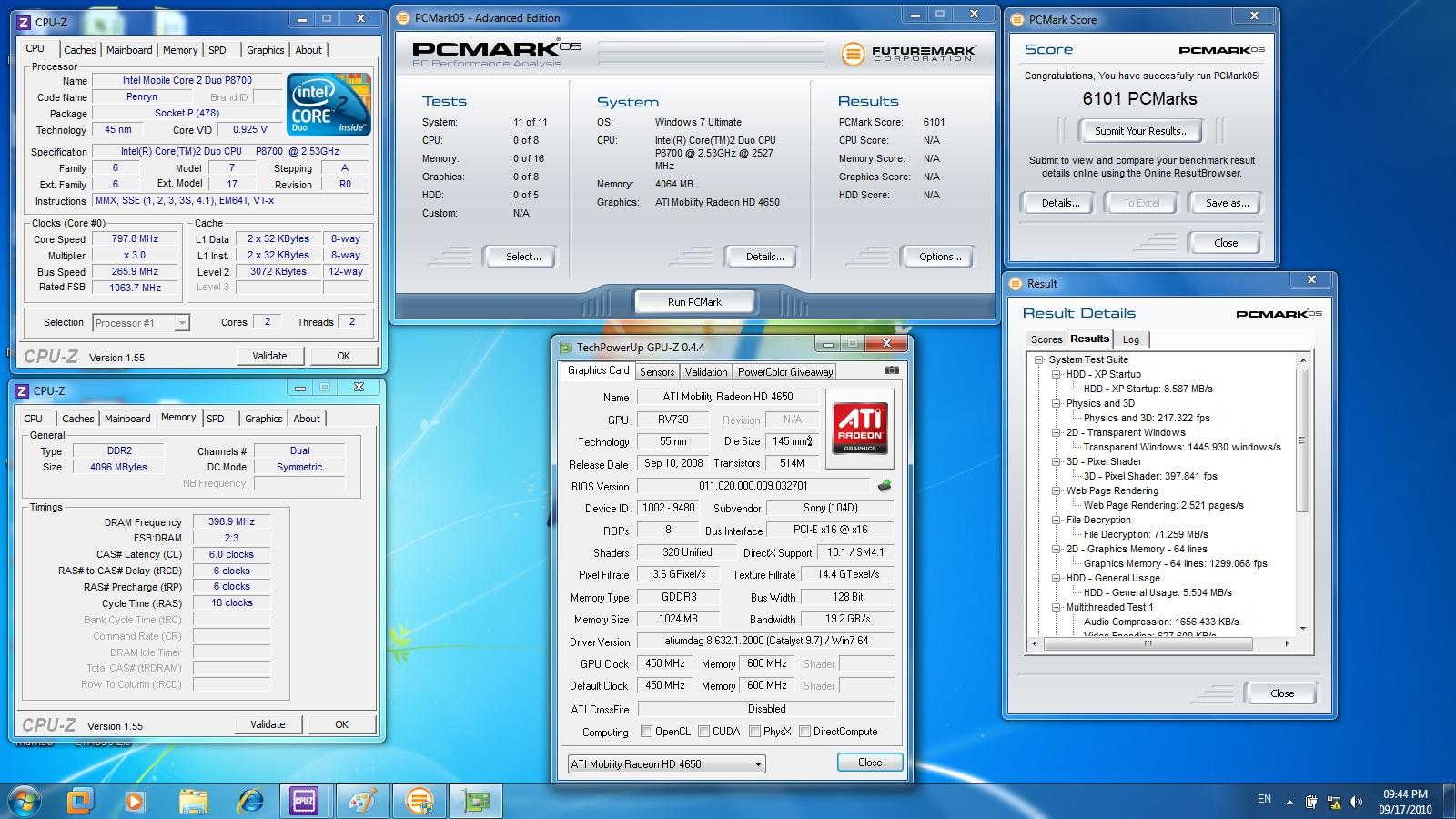Screen dimensions: 1456x819
Task: Click the GPU-Z title bar icon
Action: click(566, 347)
